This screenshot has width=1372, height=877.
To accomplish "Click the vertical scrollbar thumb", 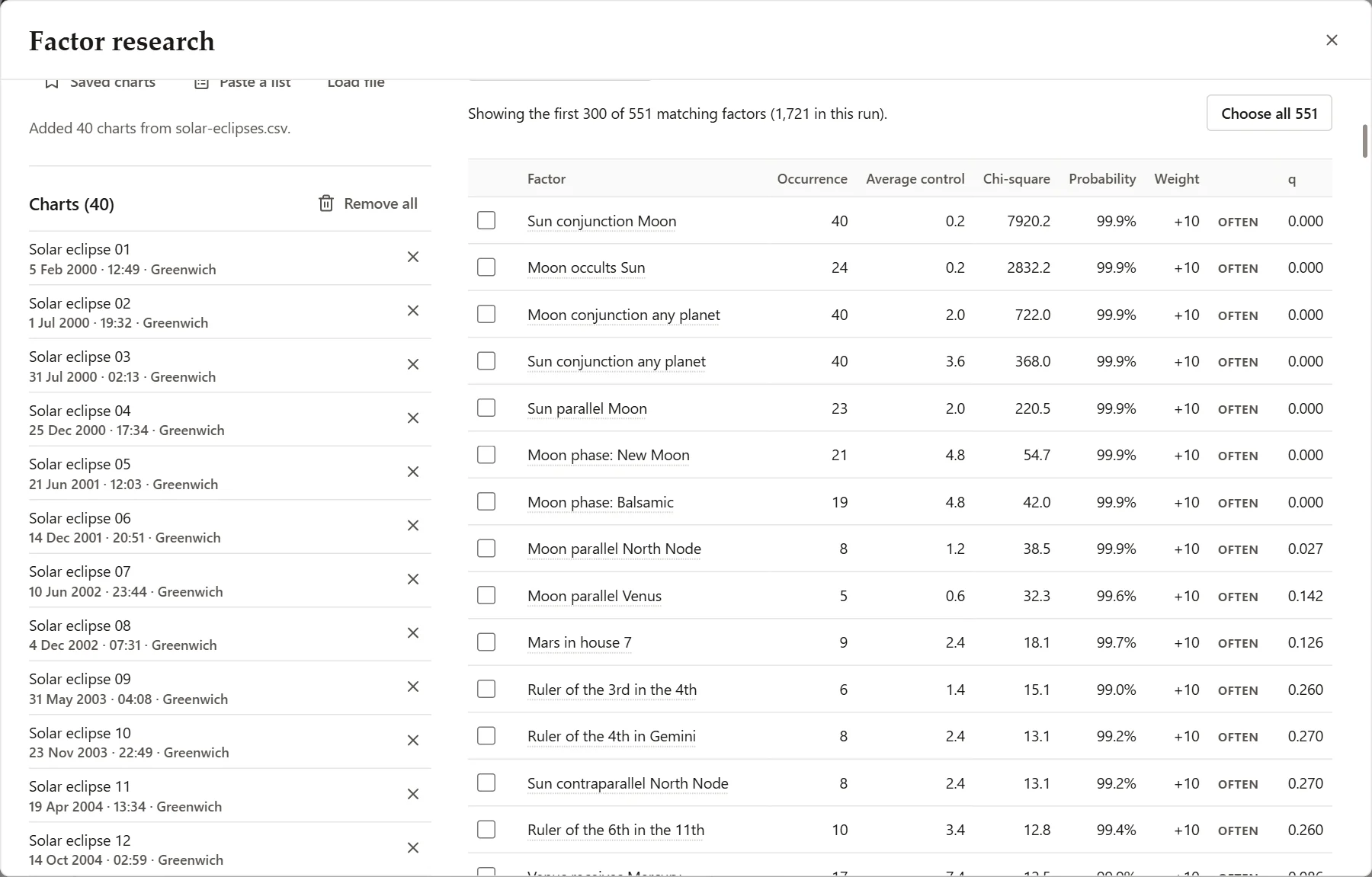I will 1364,141.
